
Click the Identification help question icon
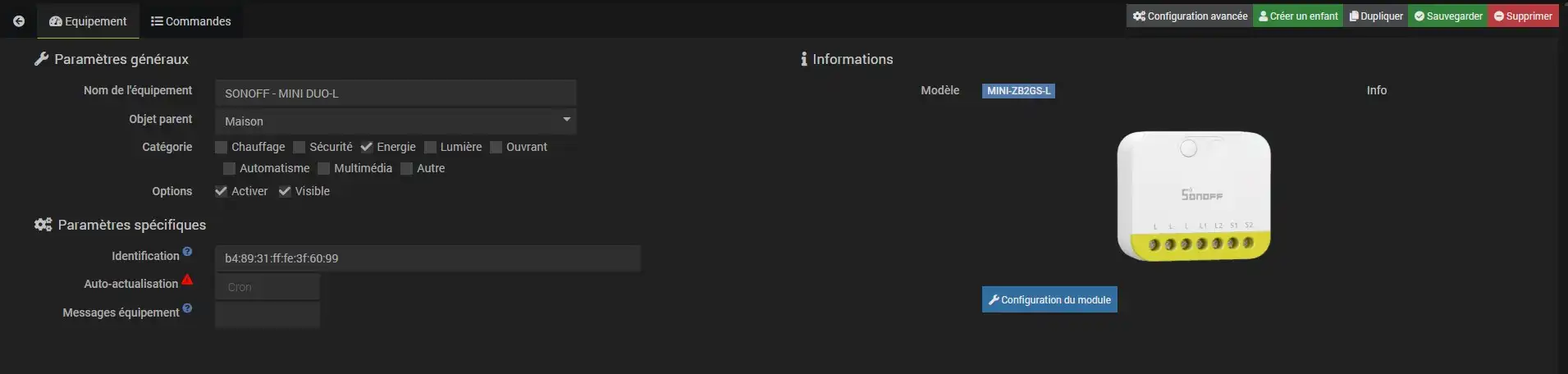(x=187, y=252)
